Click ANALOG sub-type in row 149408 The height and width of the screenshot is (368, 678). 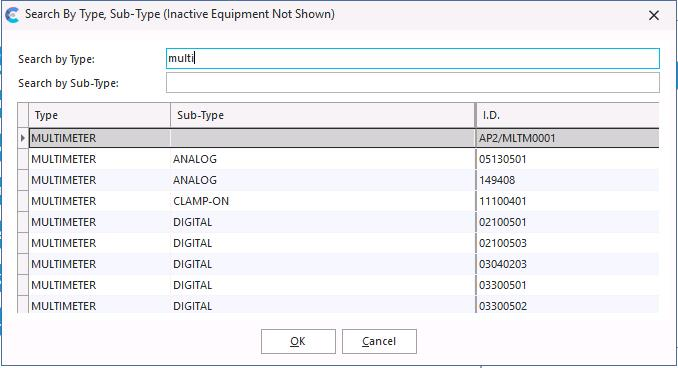point(323,180)
